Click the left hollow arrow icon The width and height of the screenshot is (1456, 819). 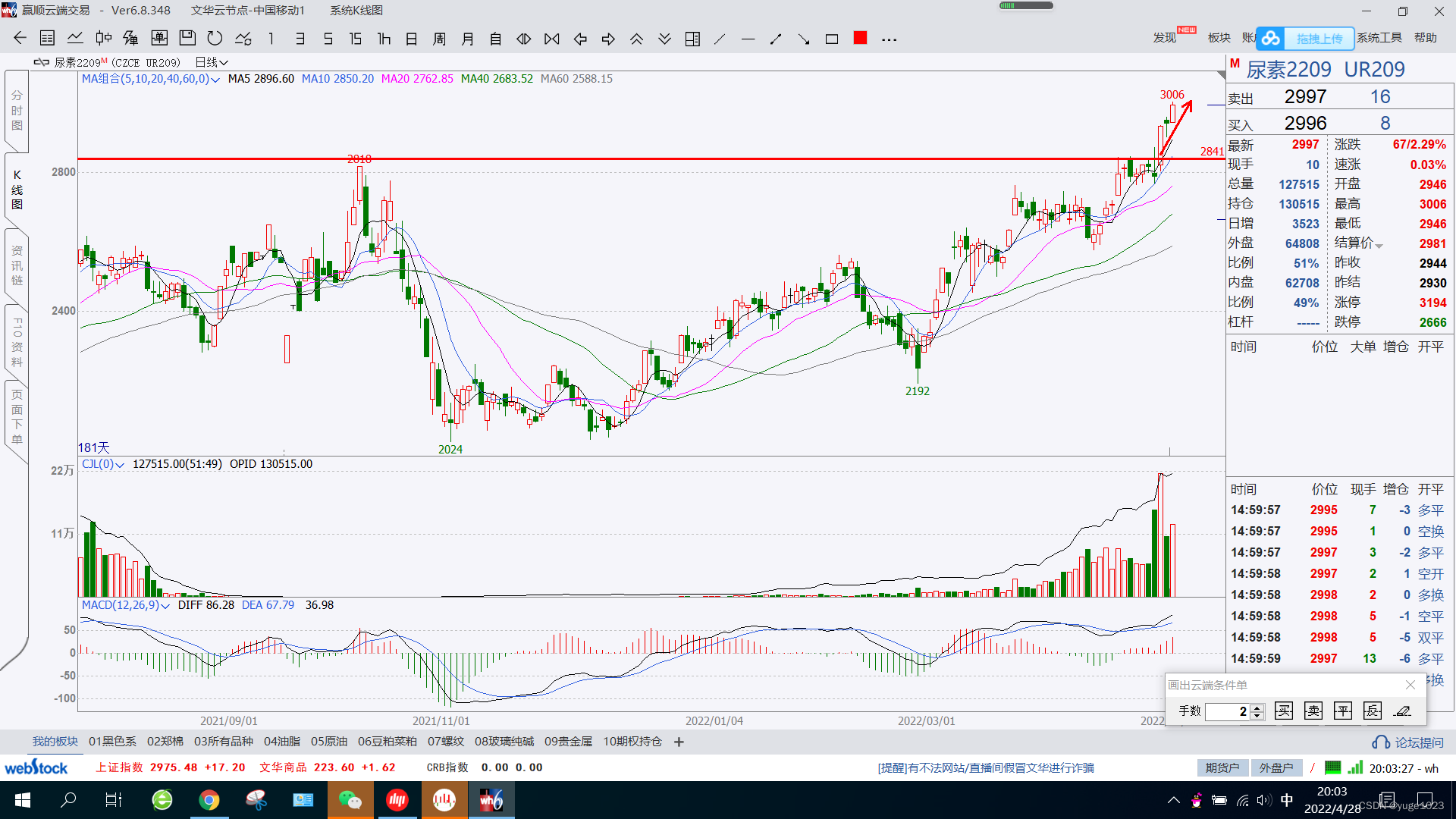click(580, 39)
